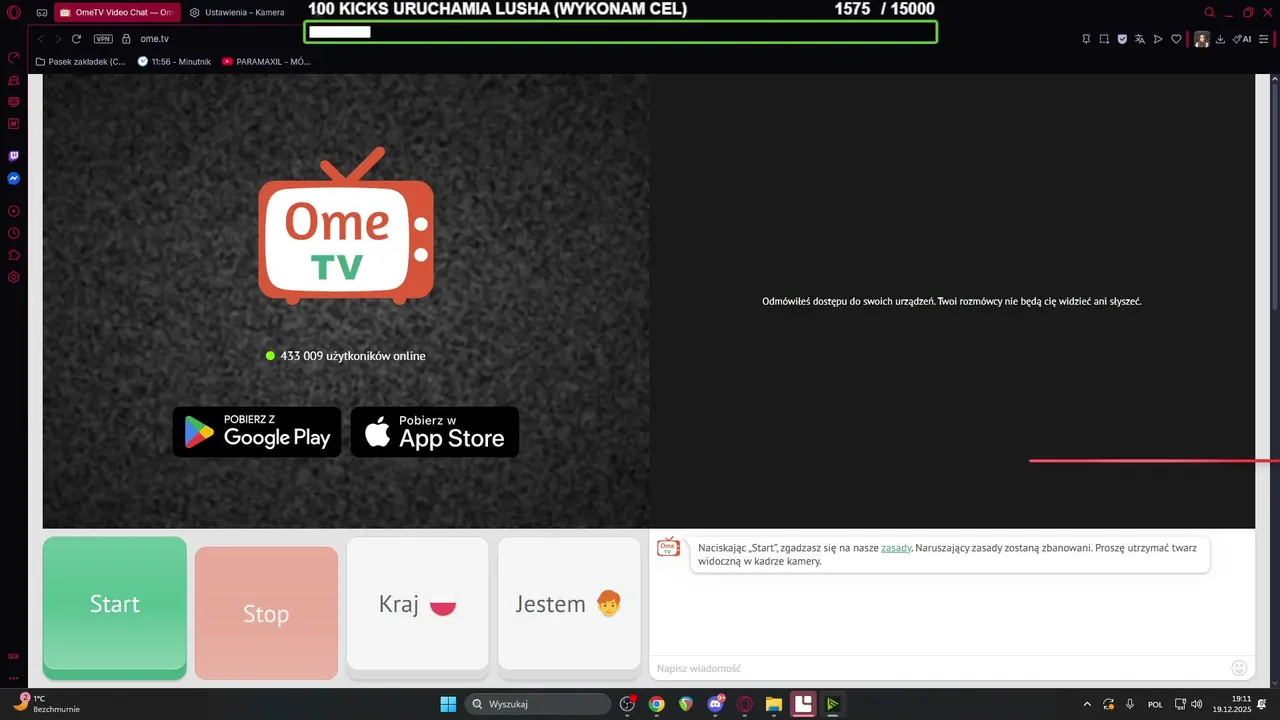Open Messenger in the Opera sidebar
The width and height of the screenshot is (1280, 720).
[x=14, y=179]
